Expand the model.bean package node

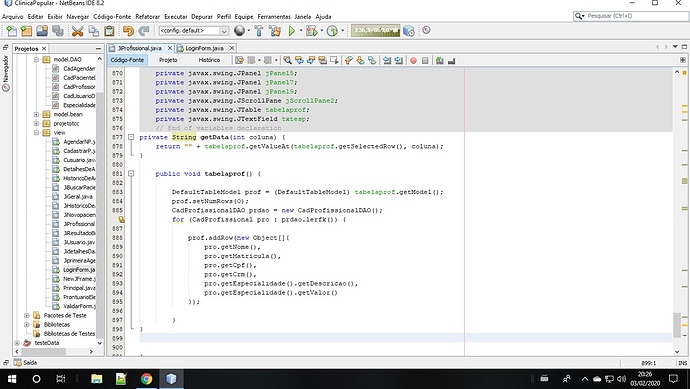(x=37, y=114)
